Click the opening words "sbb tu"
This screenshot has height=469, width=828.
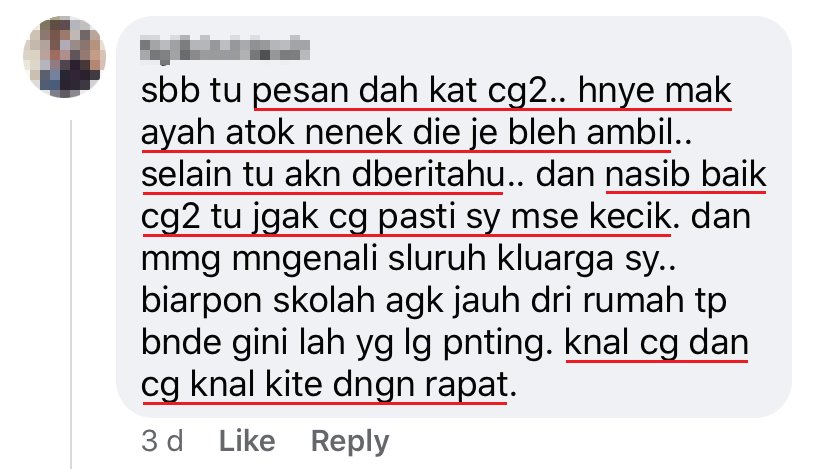coord(192,90)
